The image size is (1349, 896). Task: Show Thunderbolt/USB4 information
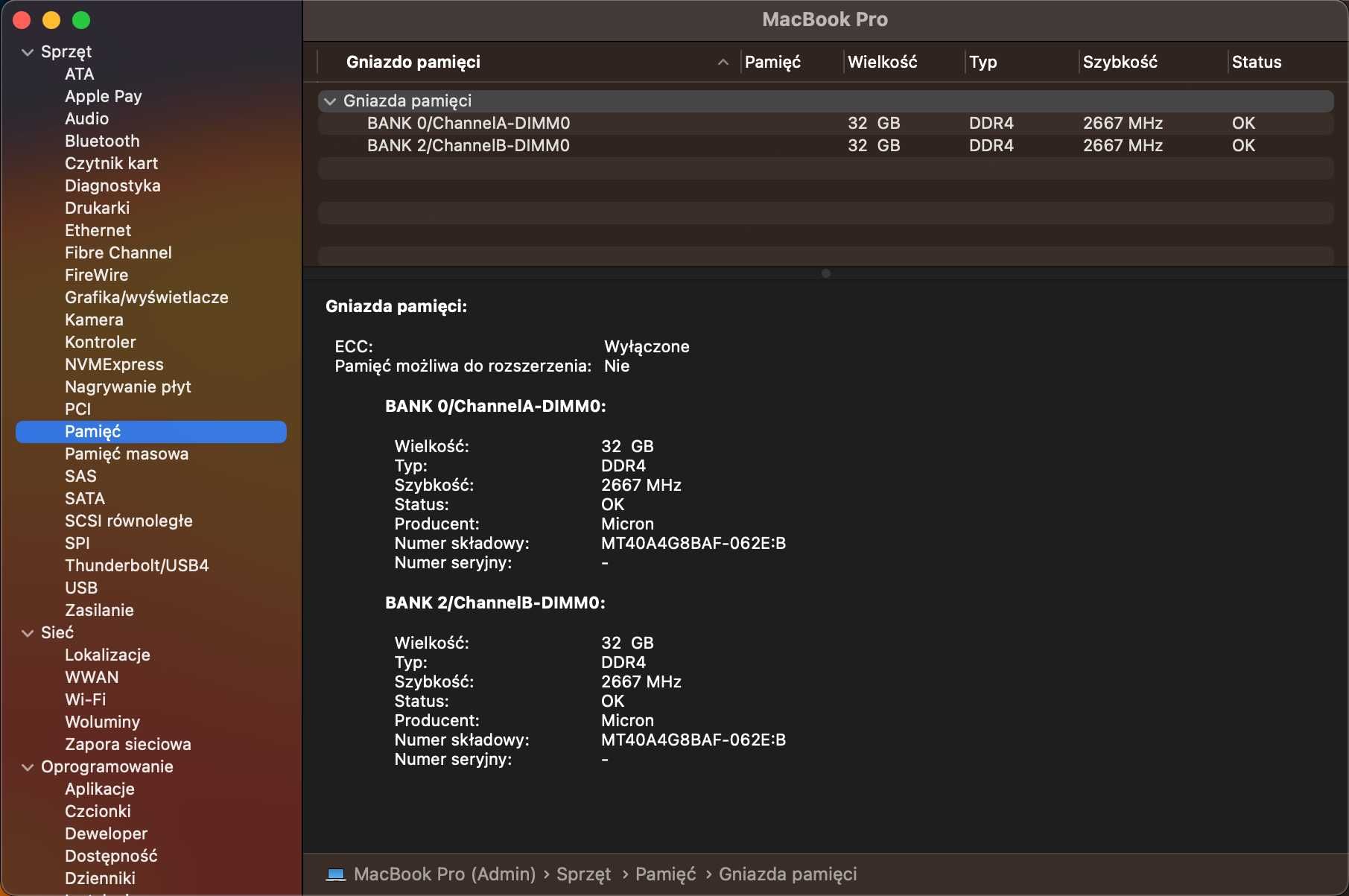(x=136, y=566)
